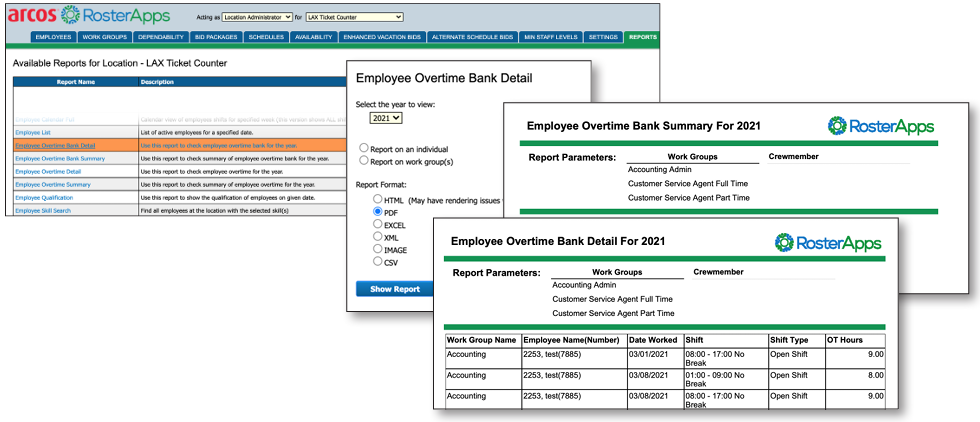Viewport: 980px width, 422px height.
Task: Go to the Dependability tab
Action: click(161, 37)
